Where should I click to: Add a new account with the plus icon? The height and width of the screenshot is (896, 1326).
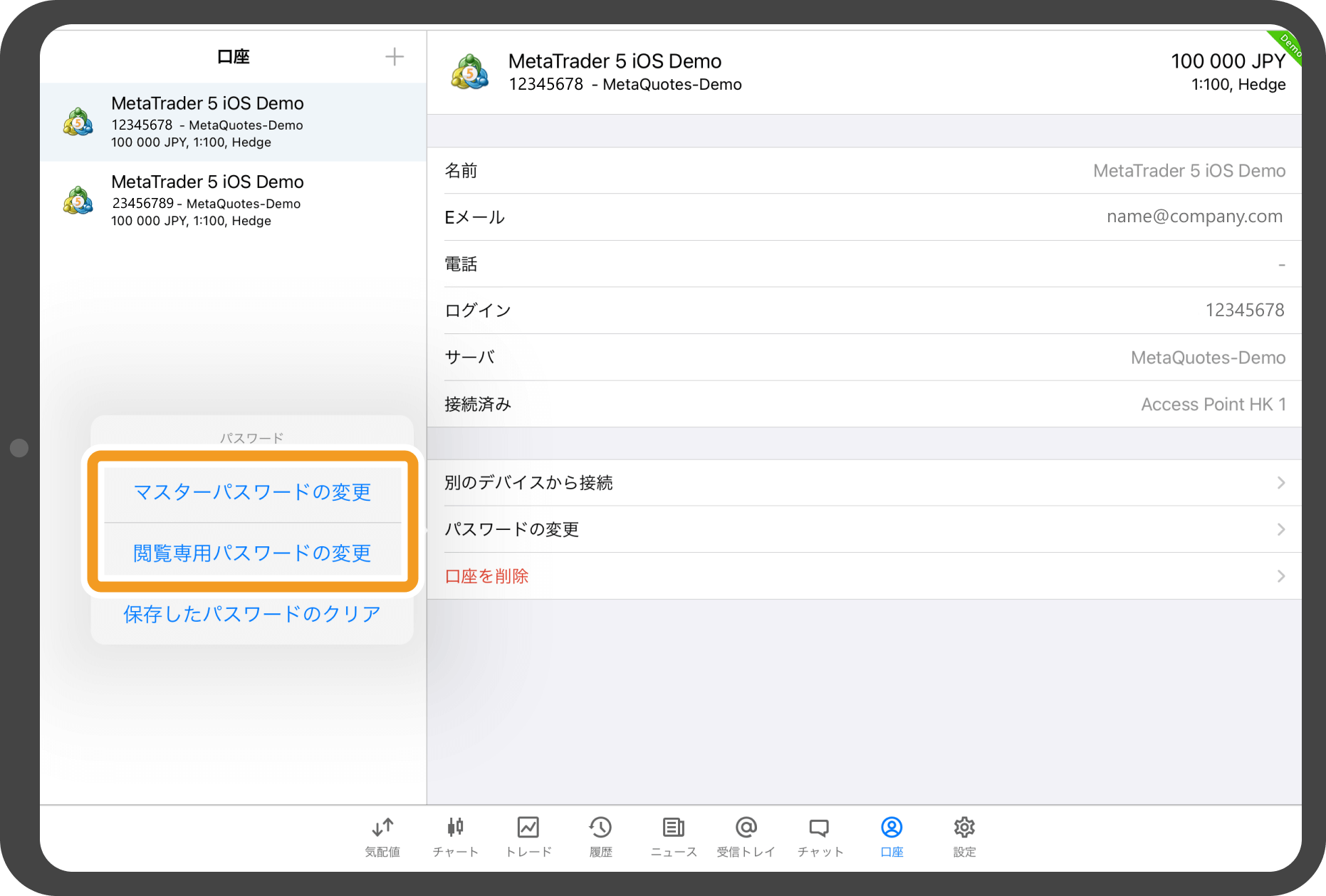pos(395,56)
